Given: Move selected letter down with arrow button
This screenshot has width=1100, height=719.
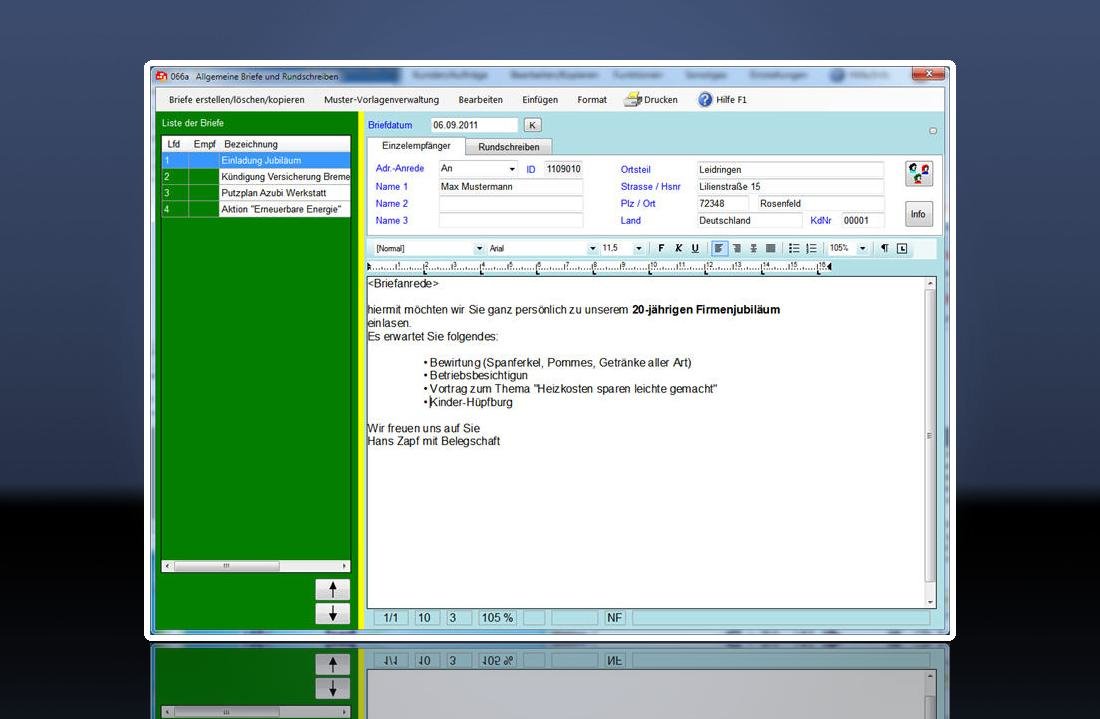Looking at the screenshot, I should pyautogui.click(x=333, y=614).
